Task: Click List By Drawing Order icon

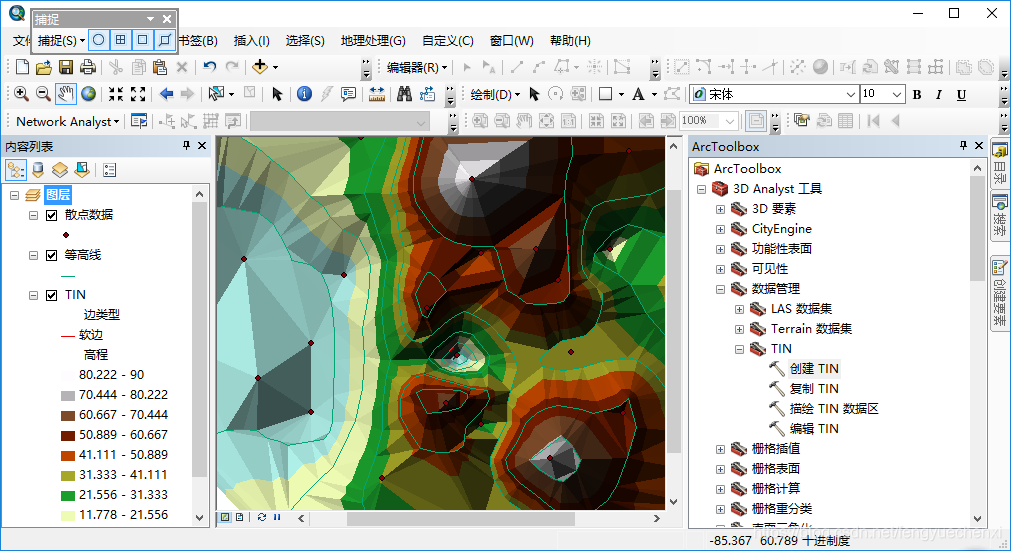Action: point(15,170)
